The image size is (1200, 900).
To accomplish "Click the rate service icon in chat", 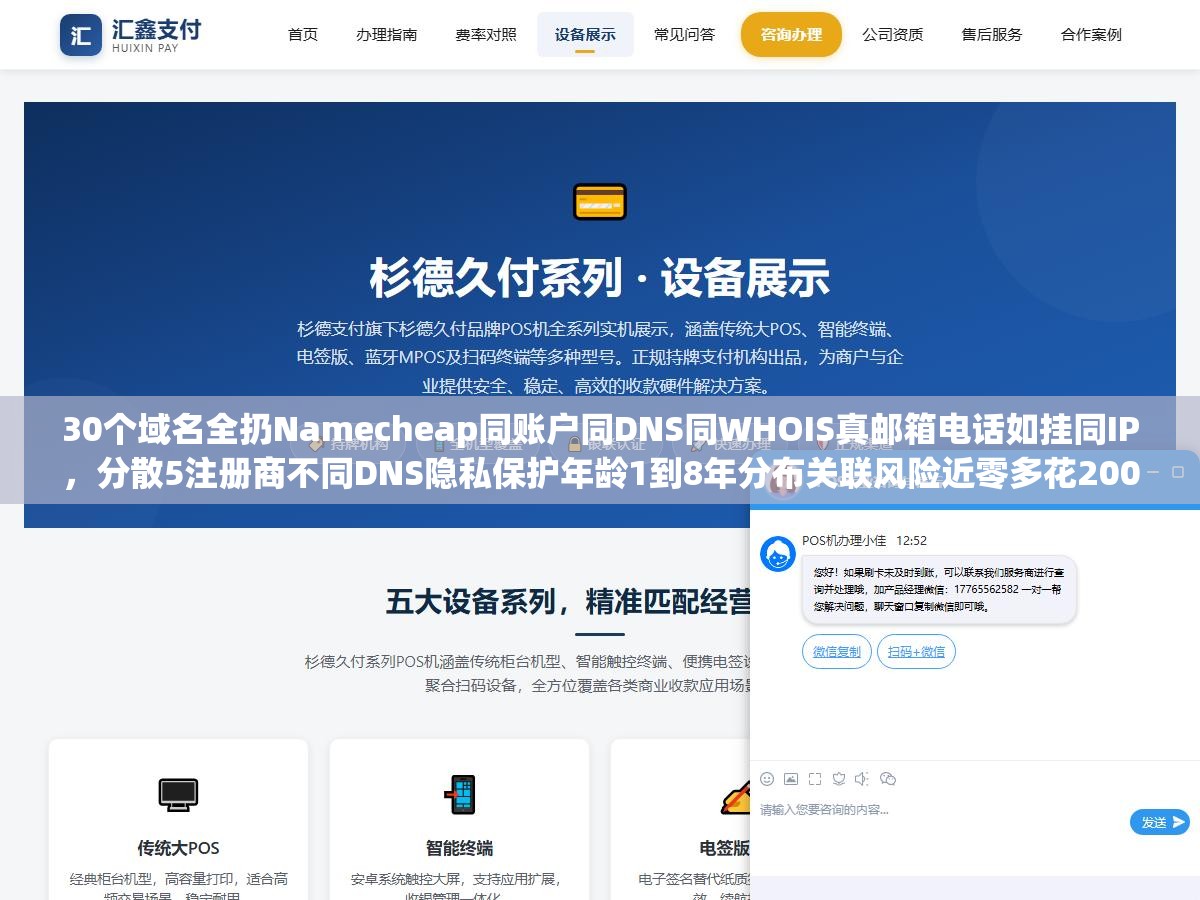I will coord(839,779).
